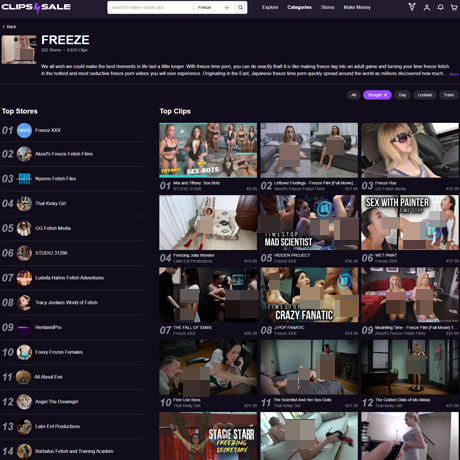Open the That Kinky Girl store avatar
This screenshot has width=460, height=460.
[24, 203]
